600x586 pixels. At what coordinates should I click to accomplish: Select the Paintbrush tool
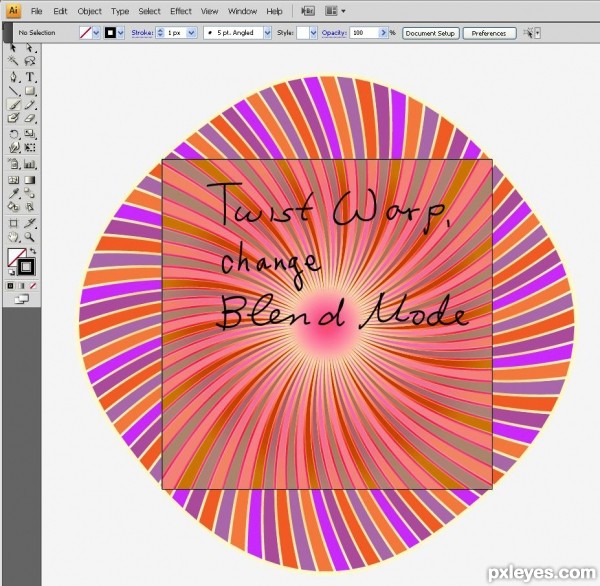coord(14,105)
